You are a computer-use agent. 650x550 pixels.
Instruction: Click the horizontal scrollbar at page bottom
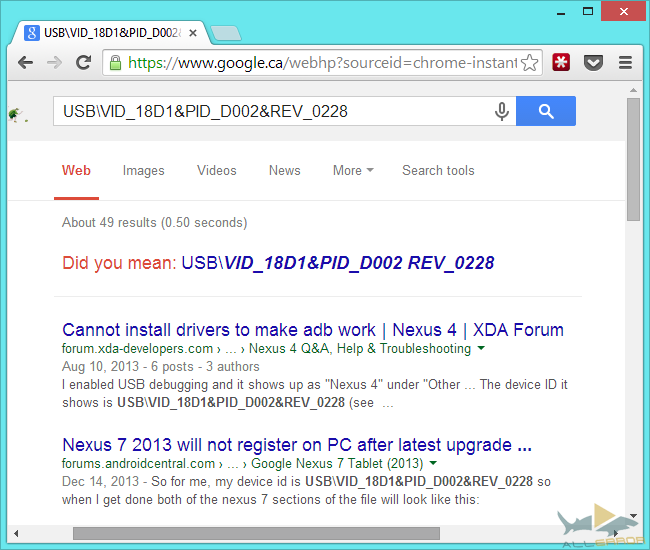coord(255,533)
